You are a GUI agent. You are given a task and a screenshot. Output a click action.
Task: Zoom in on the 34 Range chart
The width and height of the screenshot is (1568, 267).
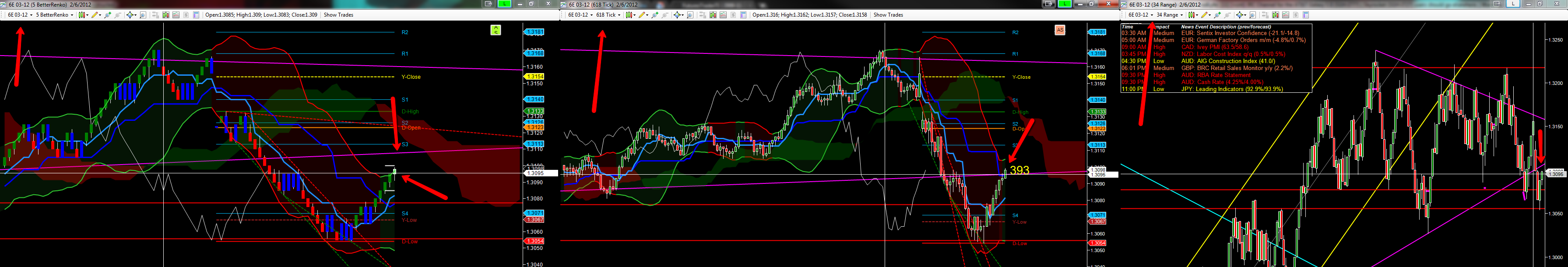[x=1217, y=14]
